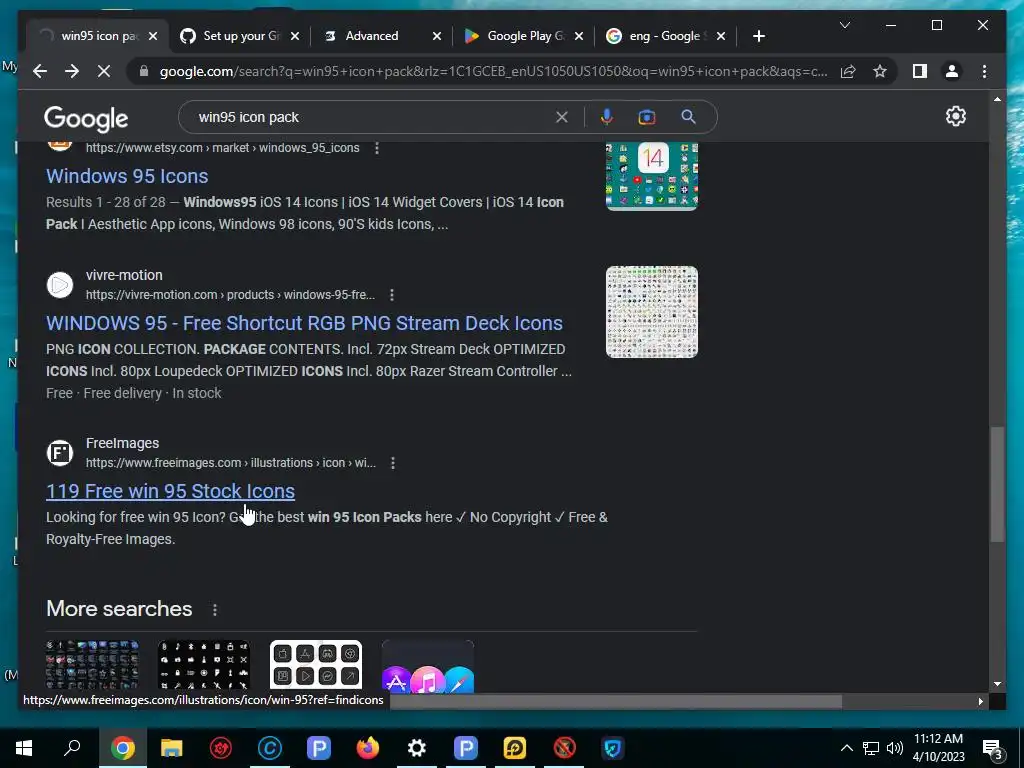Open the Etsy iOS 14 icons thumbnail
The image size is (1024, 768).
pyautogui.click(x=652, y=176)
